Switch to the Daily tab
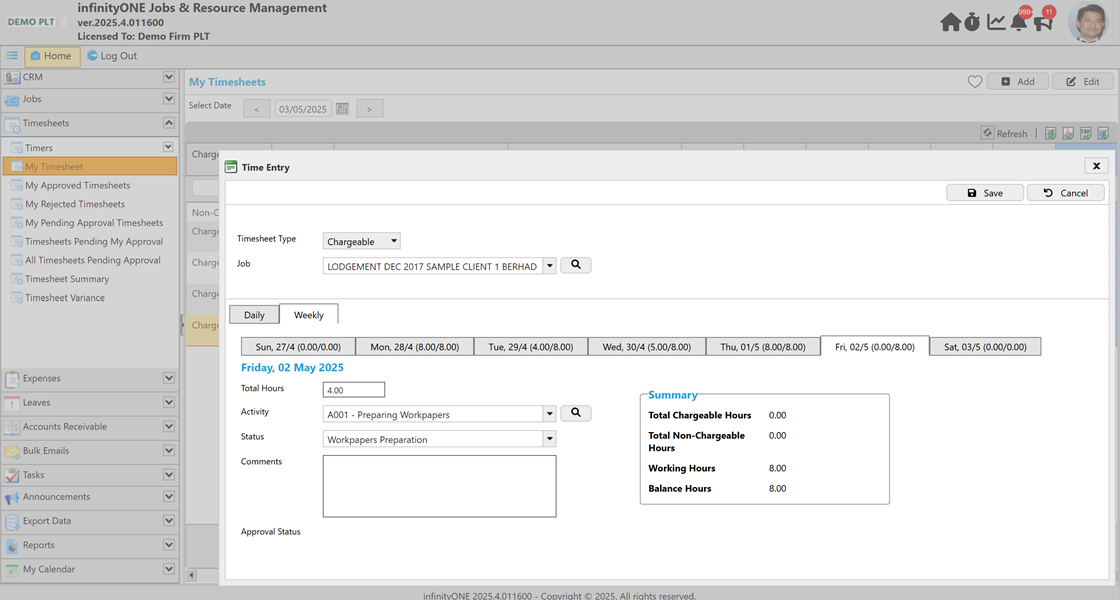The width and height of the screenshot is (1120, 600). click(x=254, y=313)
